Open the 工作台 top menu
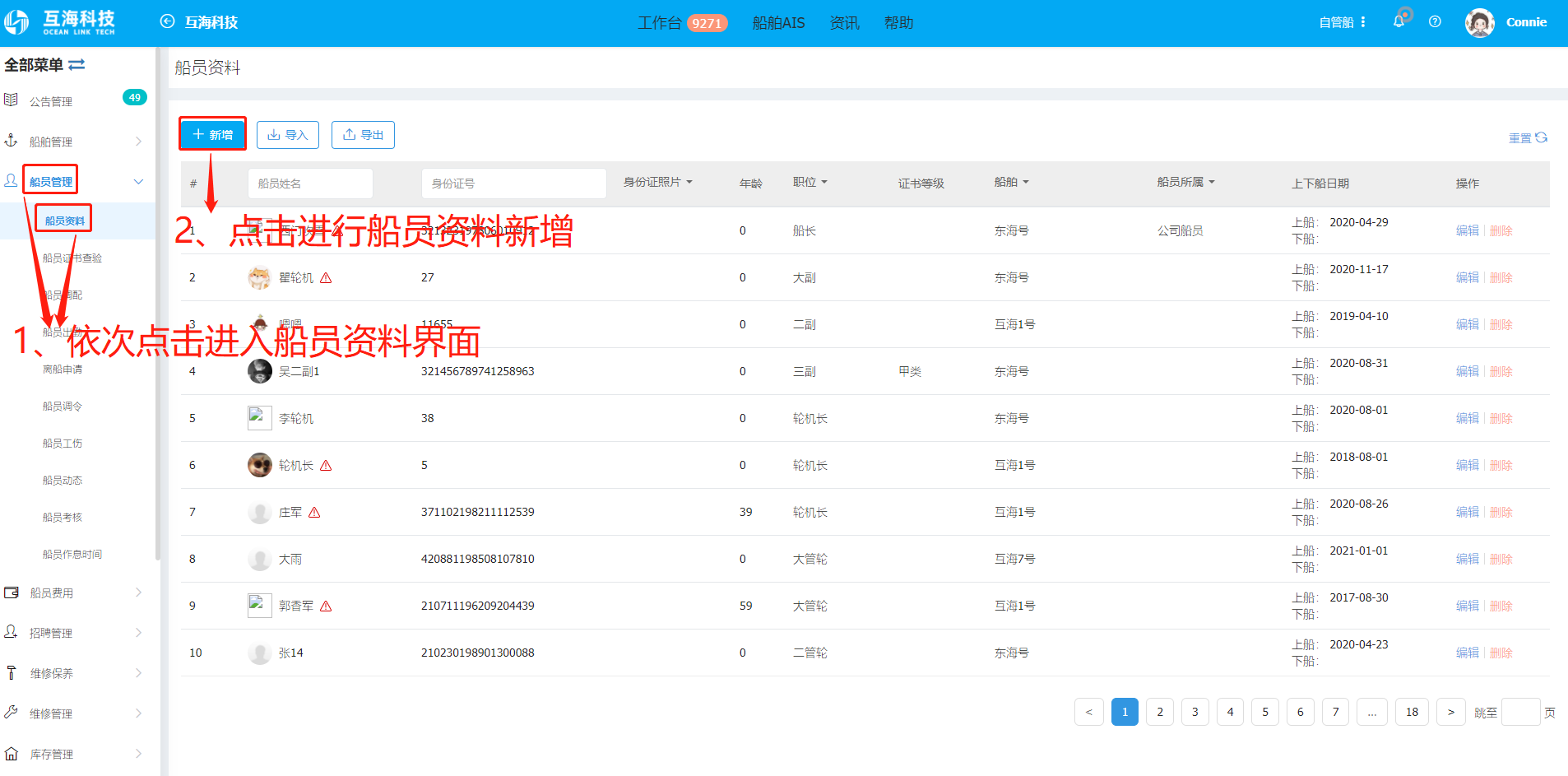Screen dimensions: 1568x776 [659, 23]
